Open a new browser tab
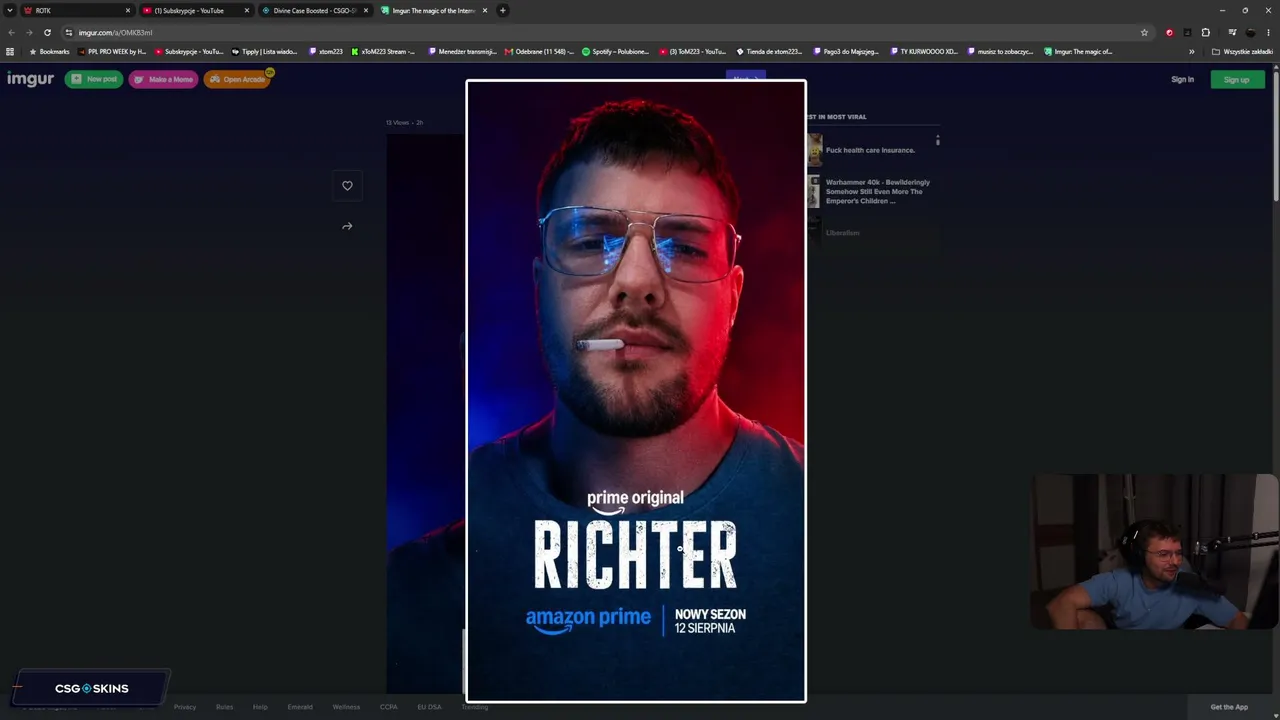Viewport: 1280px width, 720px height. [503, 10]
